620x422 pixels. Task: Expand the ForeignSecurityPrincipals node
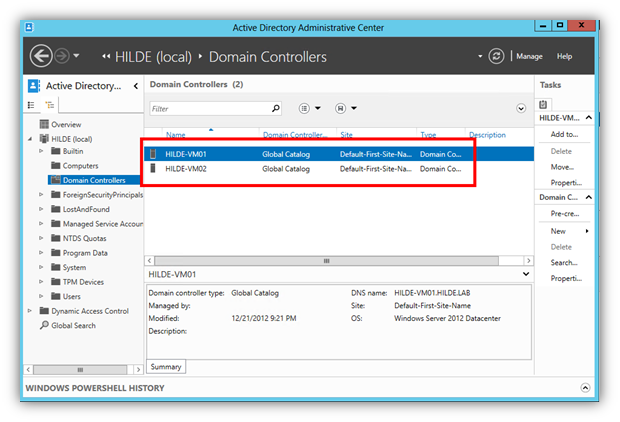(41, 195)
